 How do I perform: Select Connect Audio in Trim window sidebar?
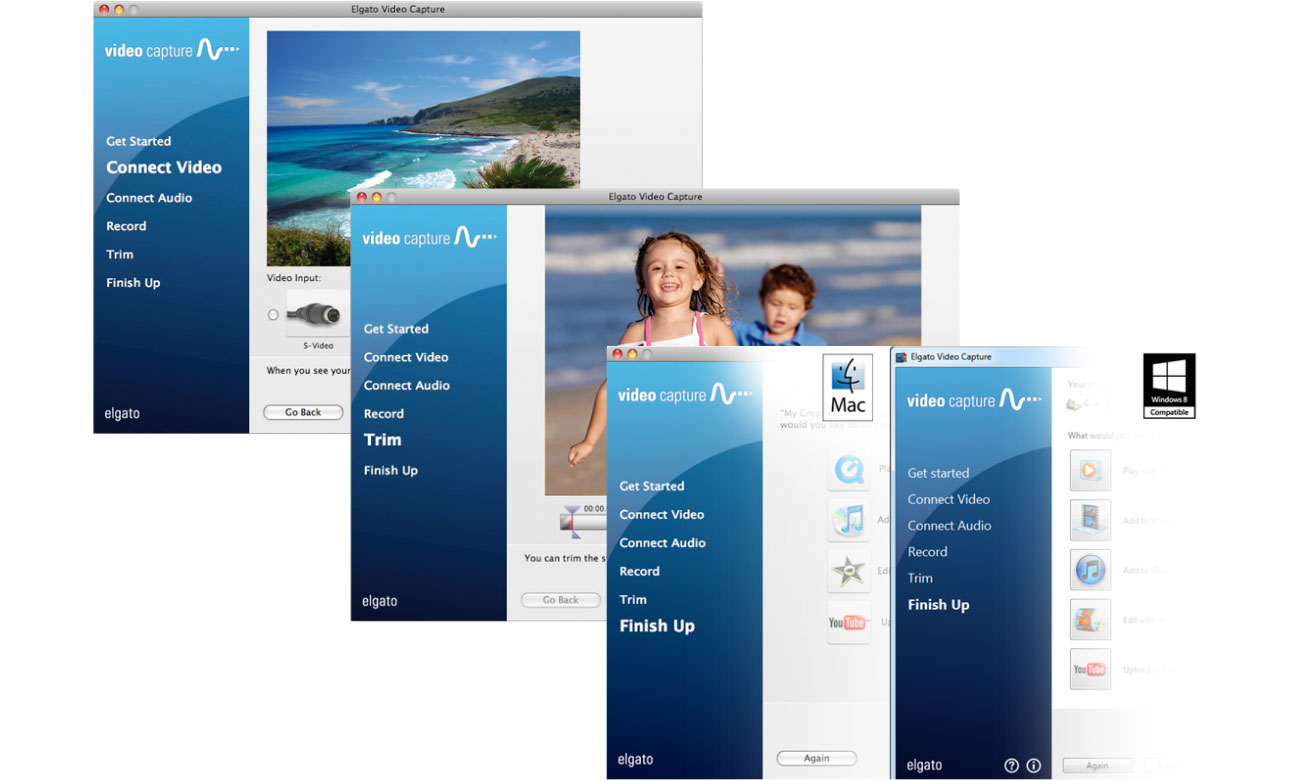406,385
